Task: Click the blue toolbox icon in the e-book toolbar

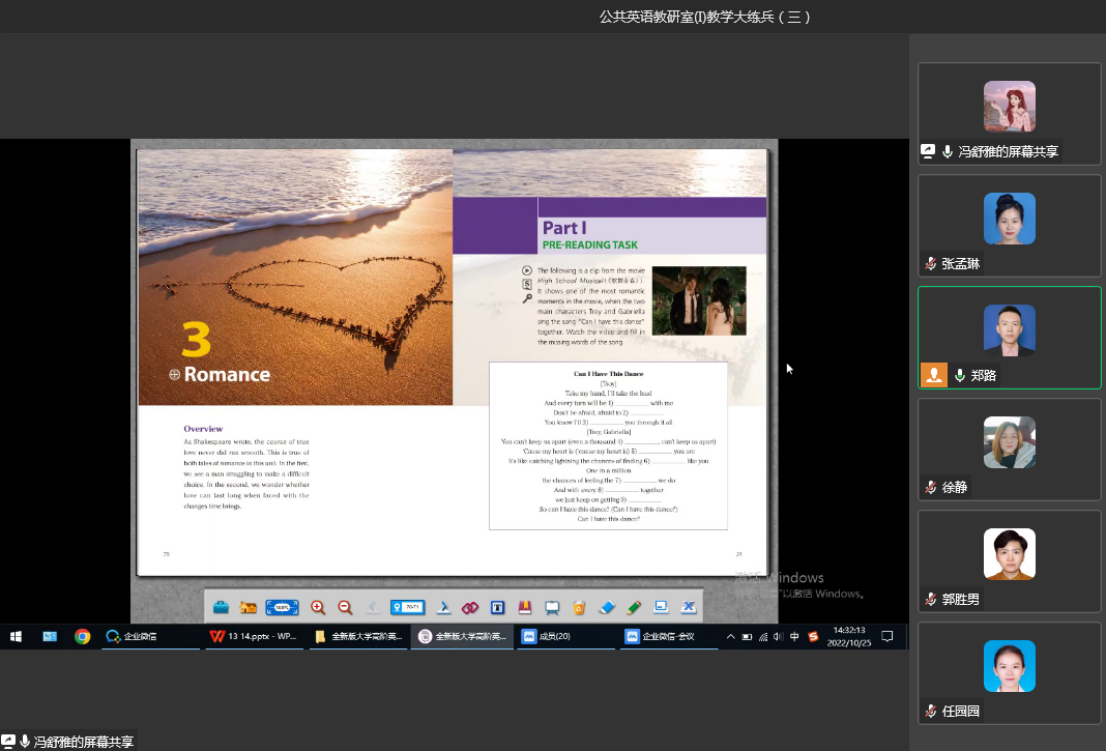Action: tap(221, 607)
